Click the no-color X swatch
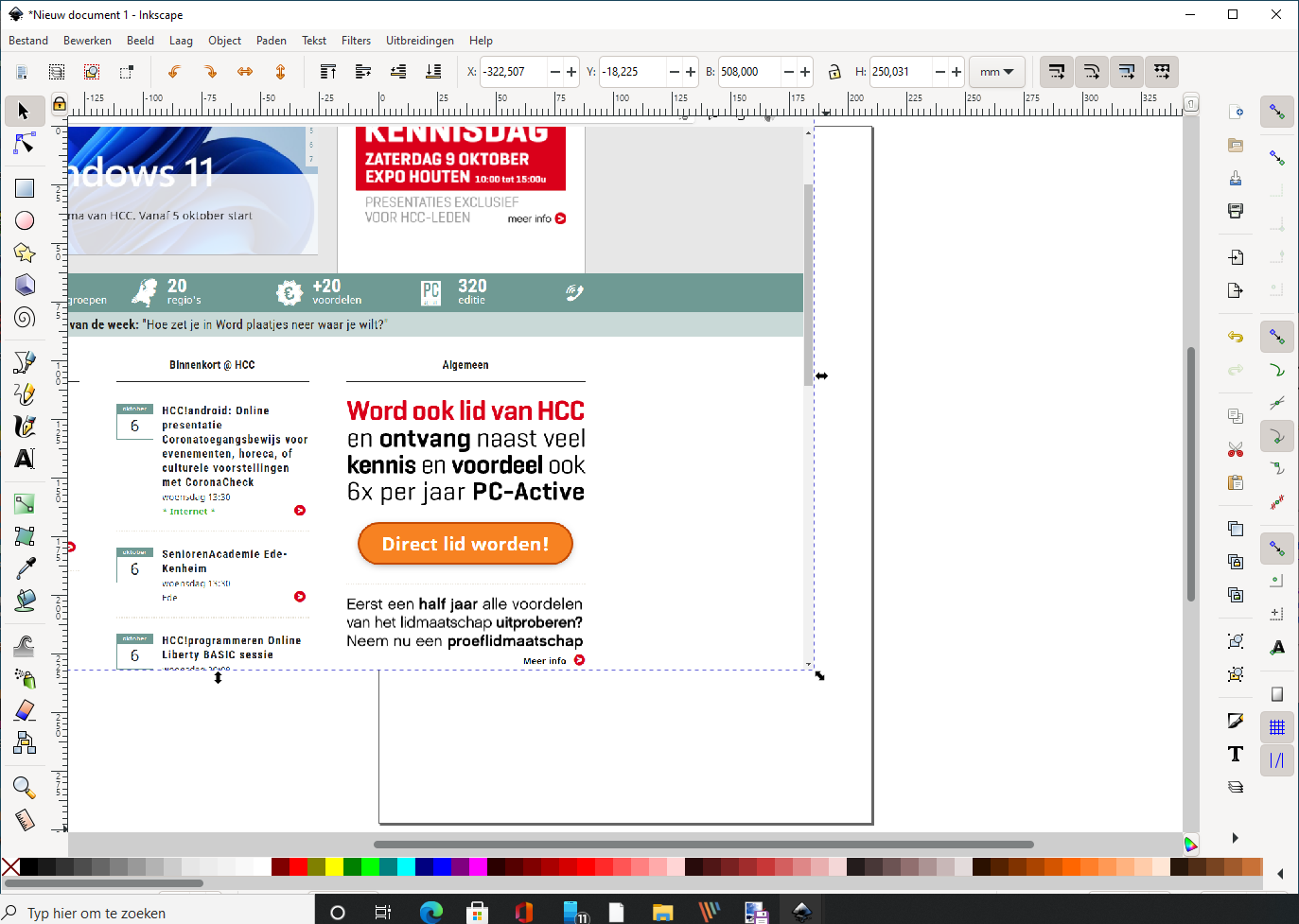This screenshot has width=1299, height=924. click(10, 866)
